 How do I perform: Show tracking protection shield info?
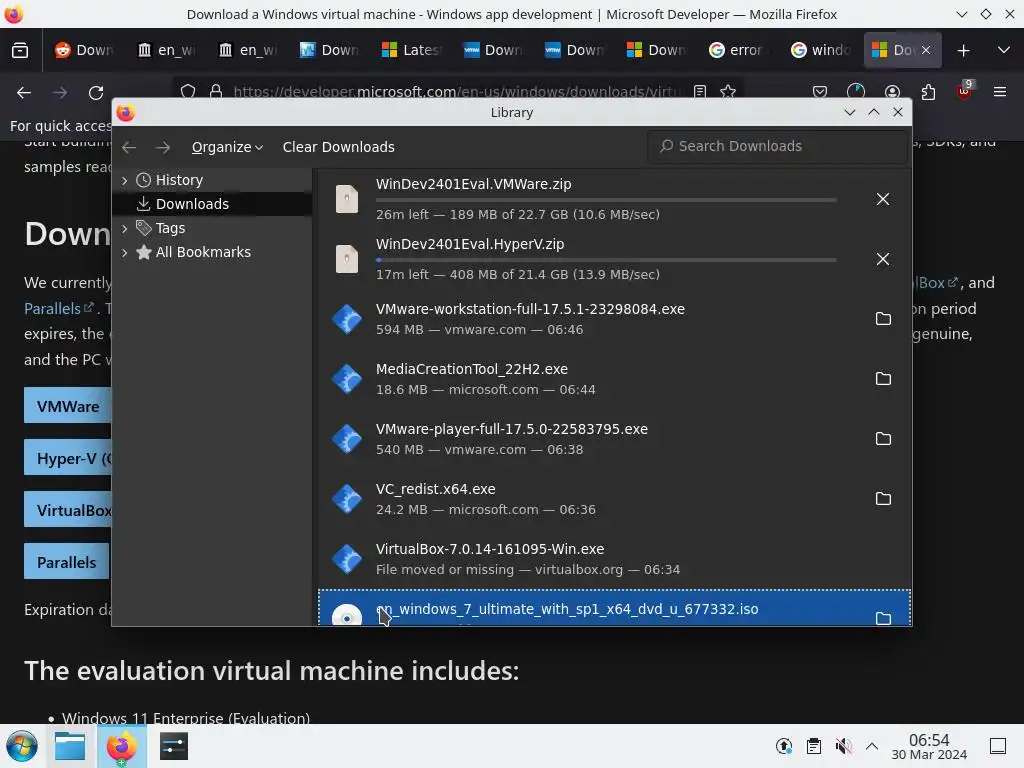pyautogui.click(x=188, y=92)
